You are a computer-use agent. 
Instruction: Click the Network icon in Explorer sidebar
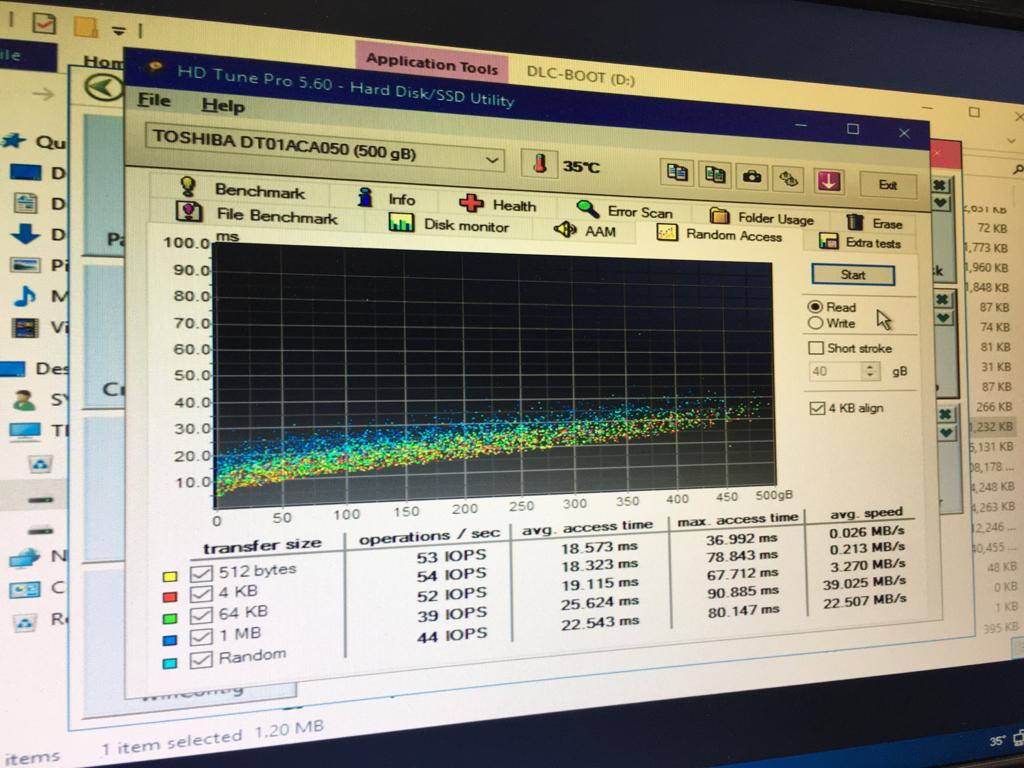[x=24, y=558]
